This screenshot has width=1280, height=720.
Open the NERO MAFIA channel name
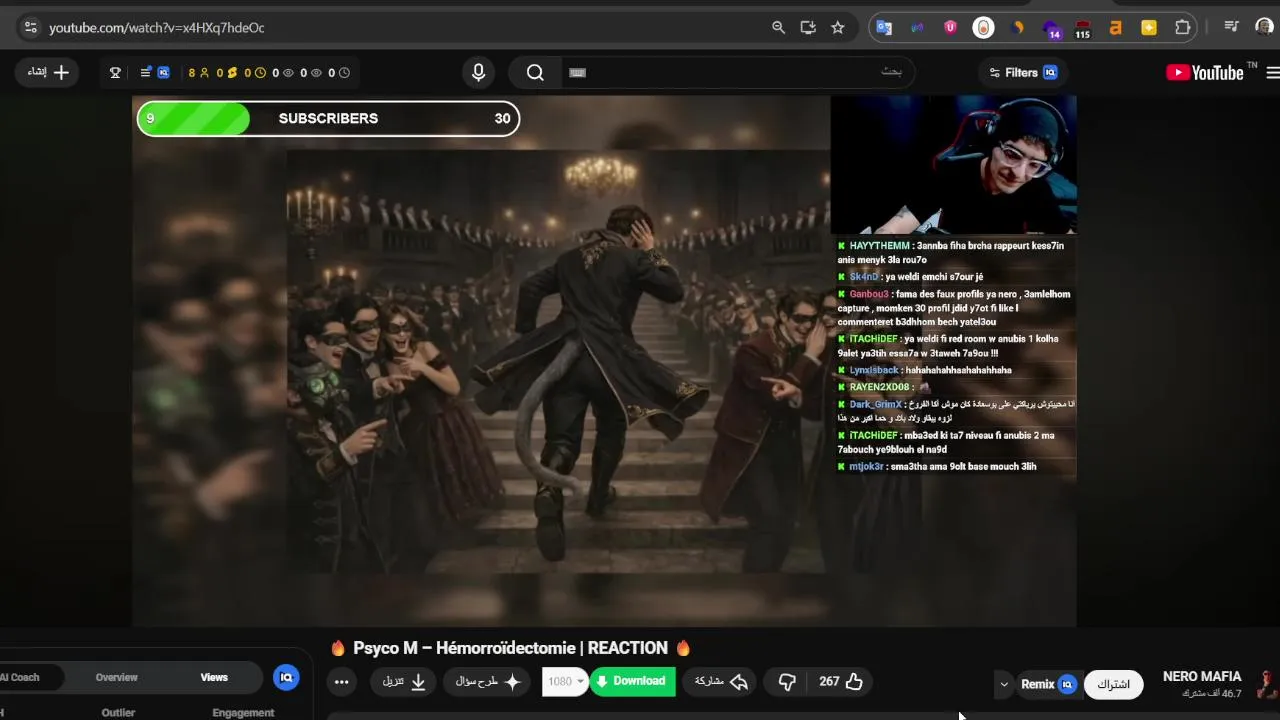[x=1202, y=677]
